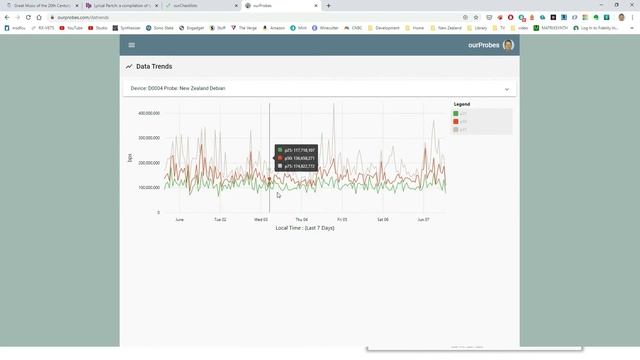Open the Engadget bookmark
Screen dimensions: 640x360
(x=191, y=28)
